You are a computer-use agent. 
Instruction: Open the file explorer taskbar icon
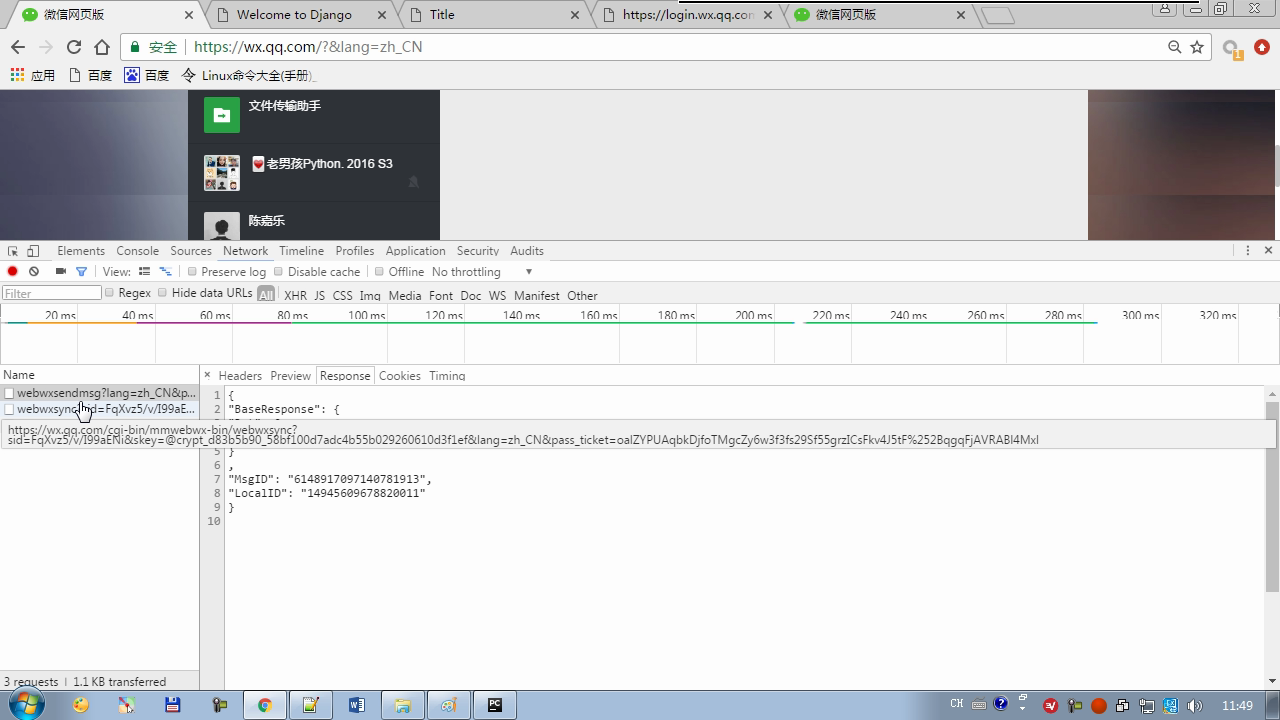pos(403,705)
